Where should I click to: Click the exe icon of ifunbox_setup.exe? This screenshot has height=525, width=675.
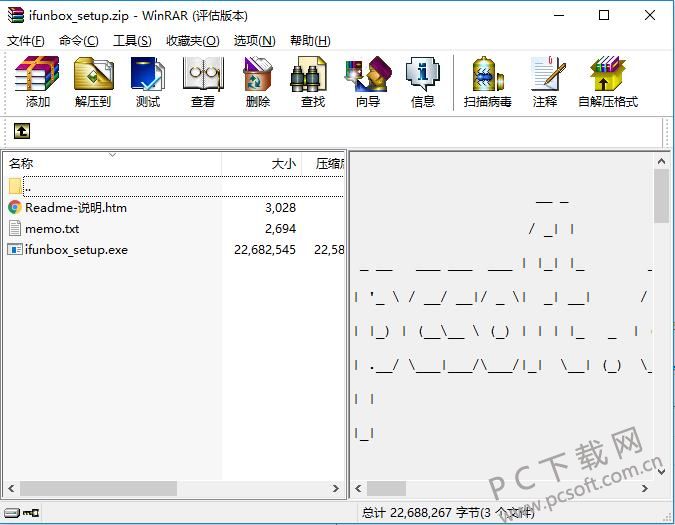pos(15,250)
